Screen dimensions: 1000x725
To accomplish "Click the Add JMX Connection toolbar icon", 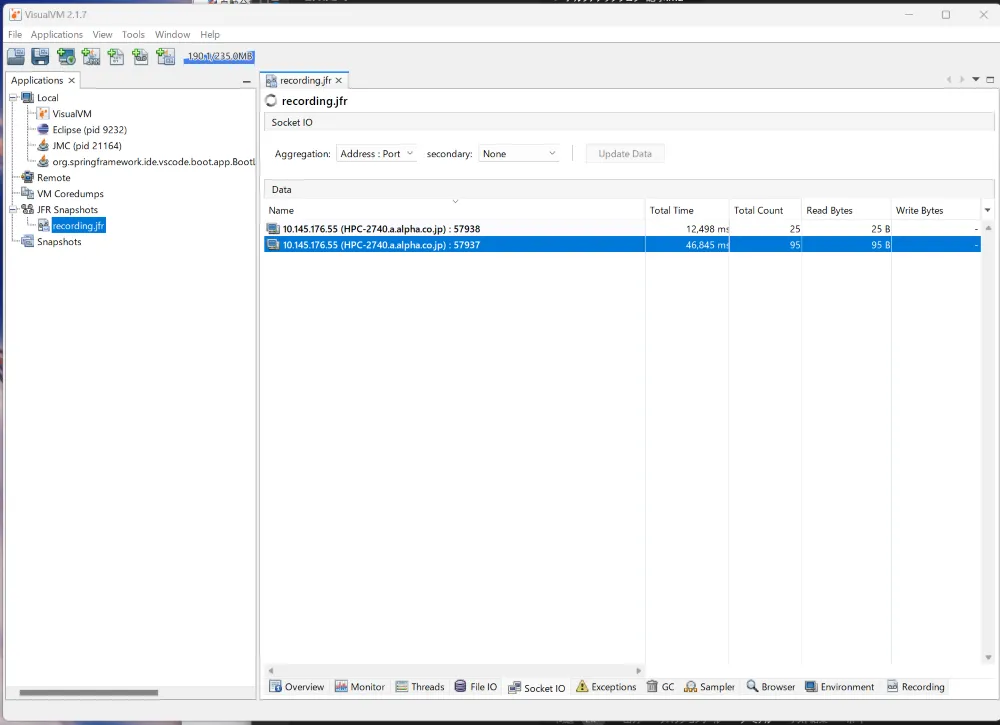I will pos(91,57).
